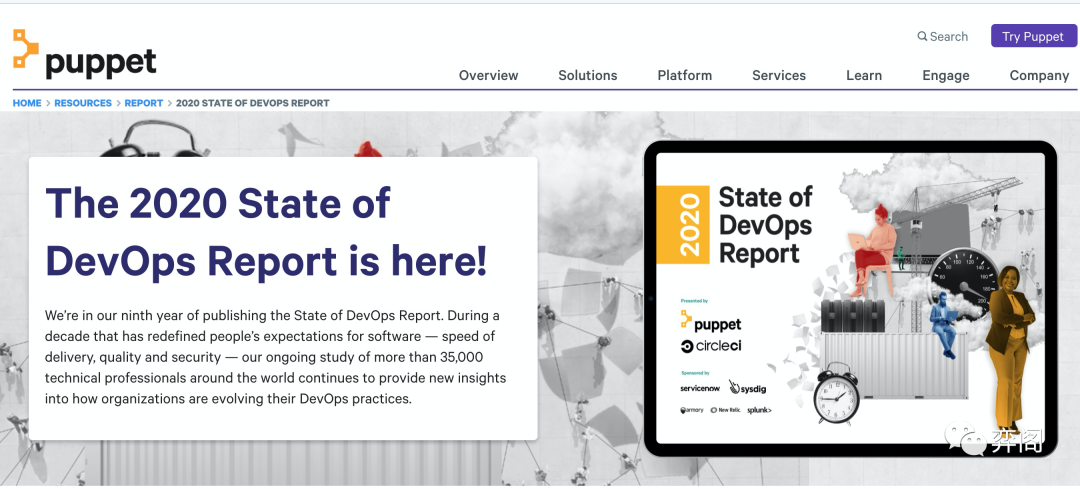The width and height of the screenshot is (1080, 489).
Task: Click the New Relic sponsor logo
Action: [725, 410]
